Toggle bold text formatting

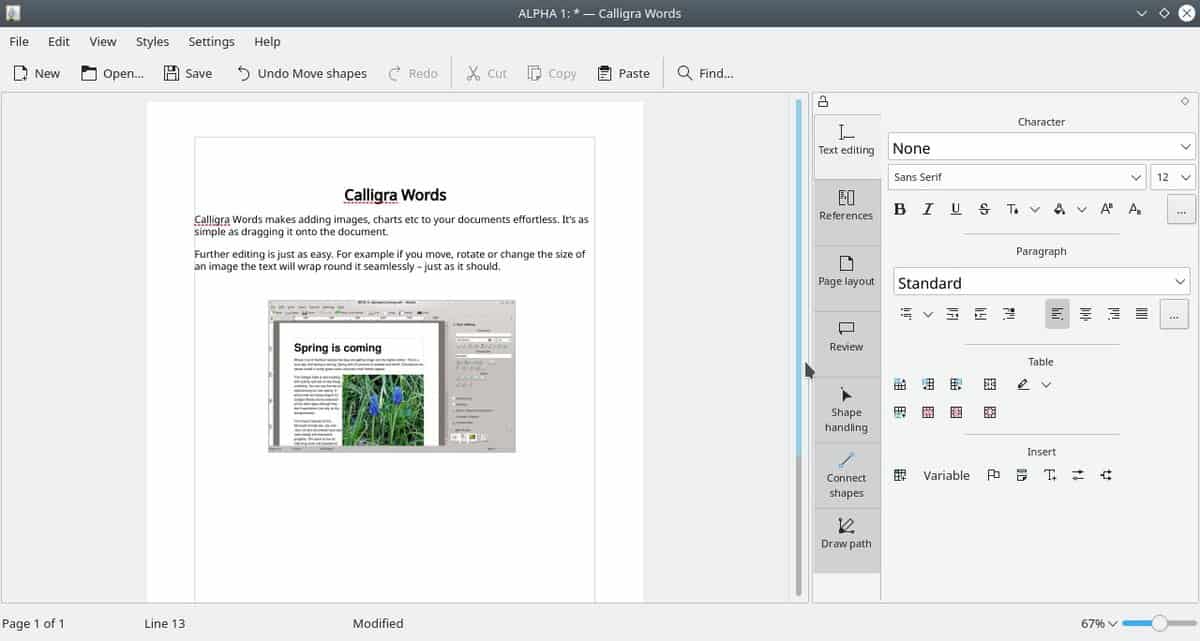(899, 209)
